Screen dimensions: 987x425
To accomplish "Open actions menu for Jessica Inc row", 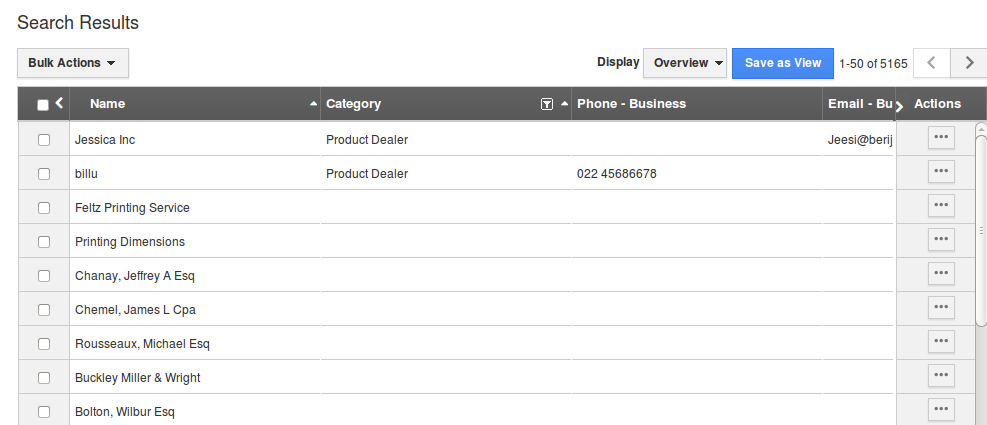I will click(941, 137).
